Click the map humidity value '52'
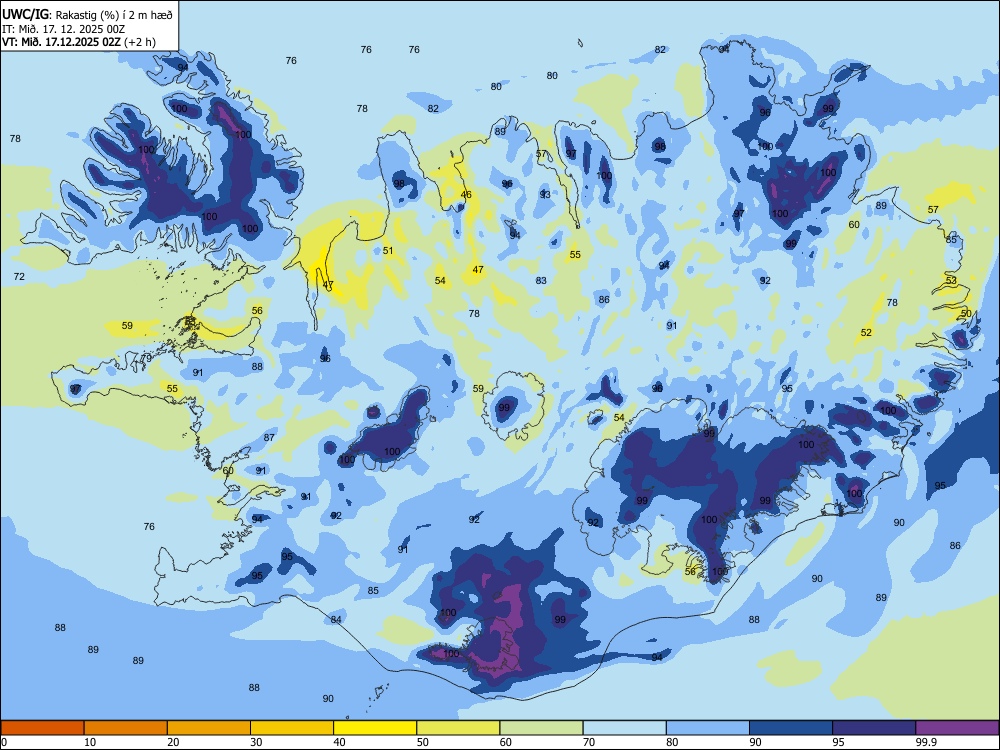The width and height of the screenshot is (1000, 750). click(866, 332)
